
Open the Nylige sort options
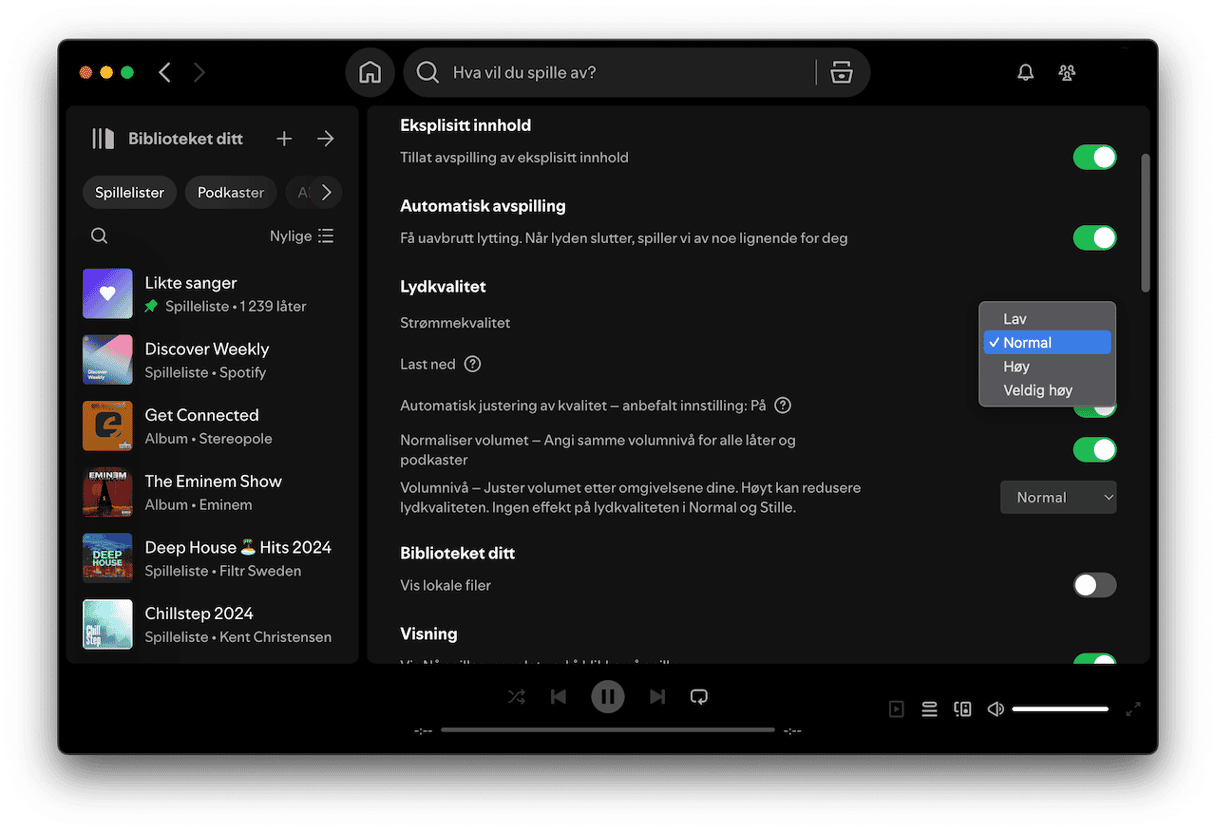click(x=302, y=236)
